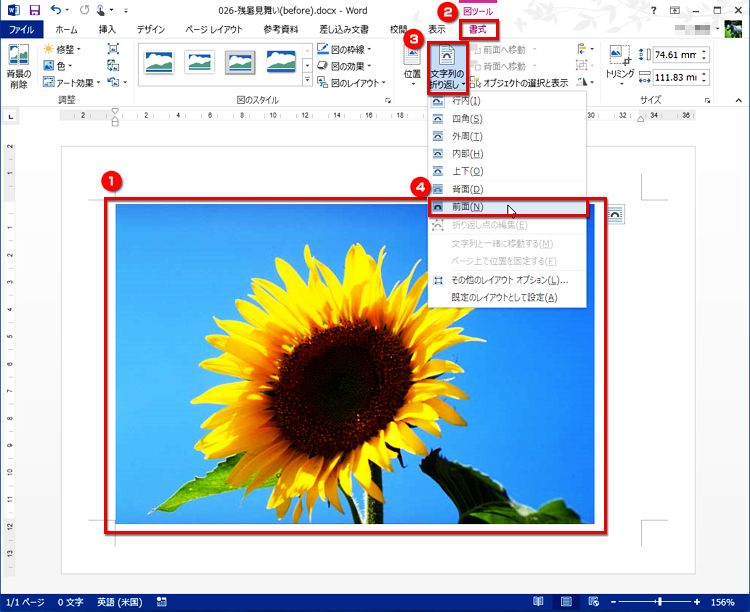The image size is (750, 612).
Task: Click the 0 文字 word count
Action: (x=70, y=602)
